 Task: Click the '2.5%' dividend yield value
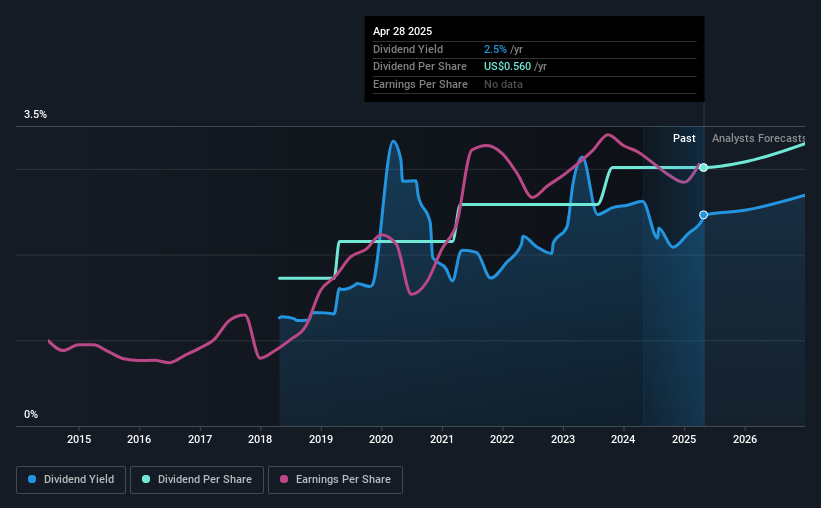(x=495, y=49)
